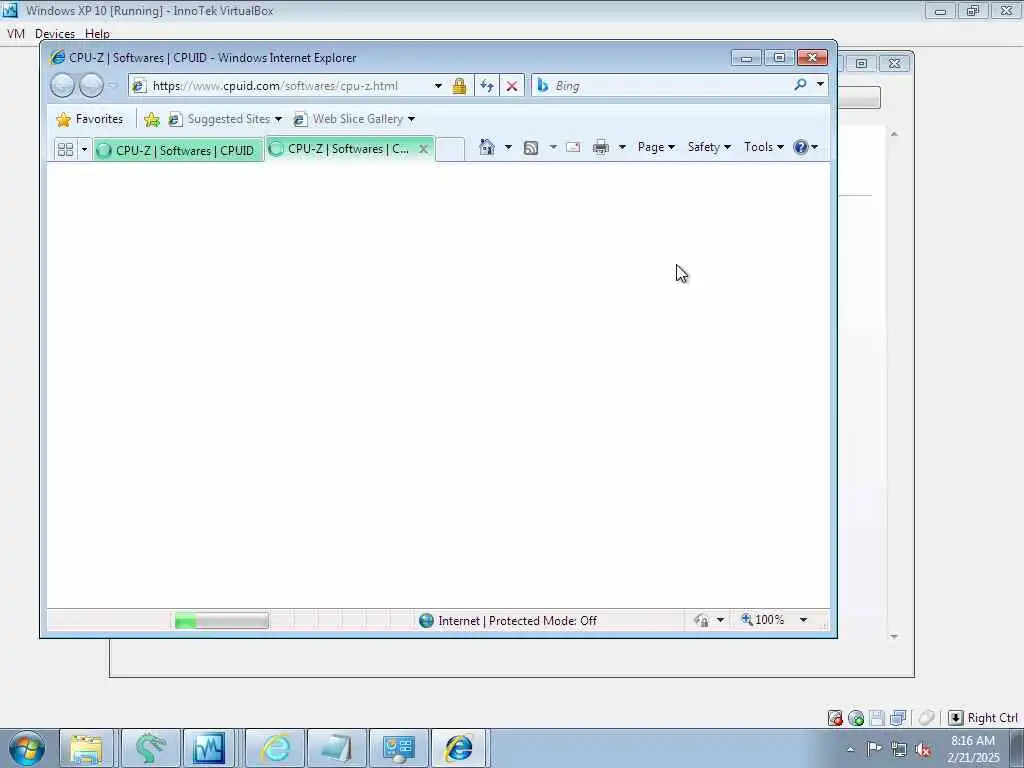Expand the address bar autocomplete dropdown
The height and width of the screenshot is (768, 1024).
(x=438, y=86)
